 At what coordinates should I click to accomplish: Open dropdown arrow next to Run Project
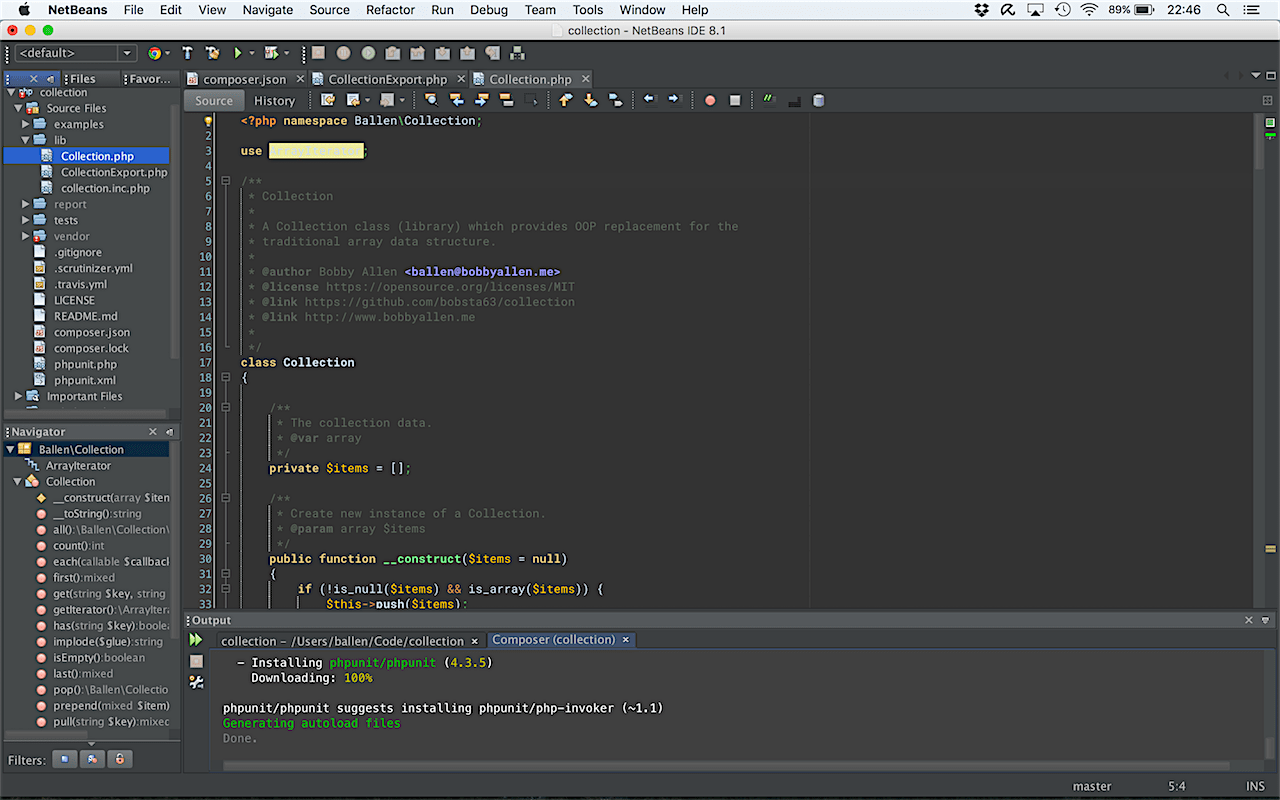point(251,53)
